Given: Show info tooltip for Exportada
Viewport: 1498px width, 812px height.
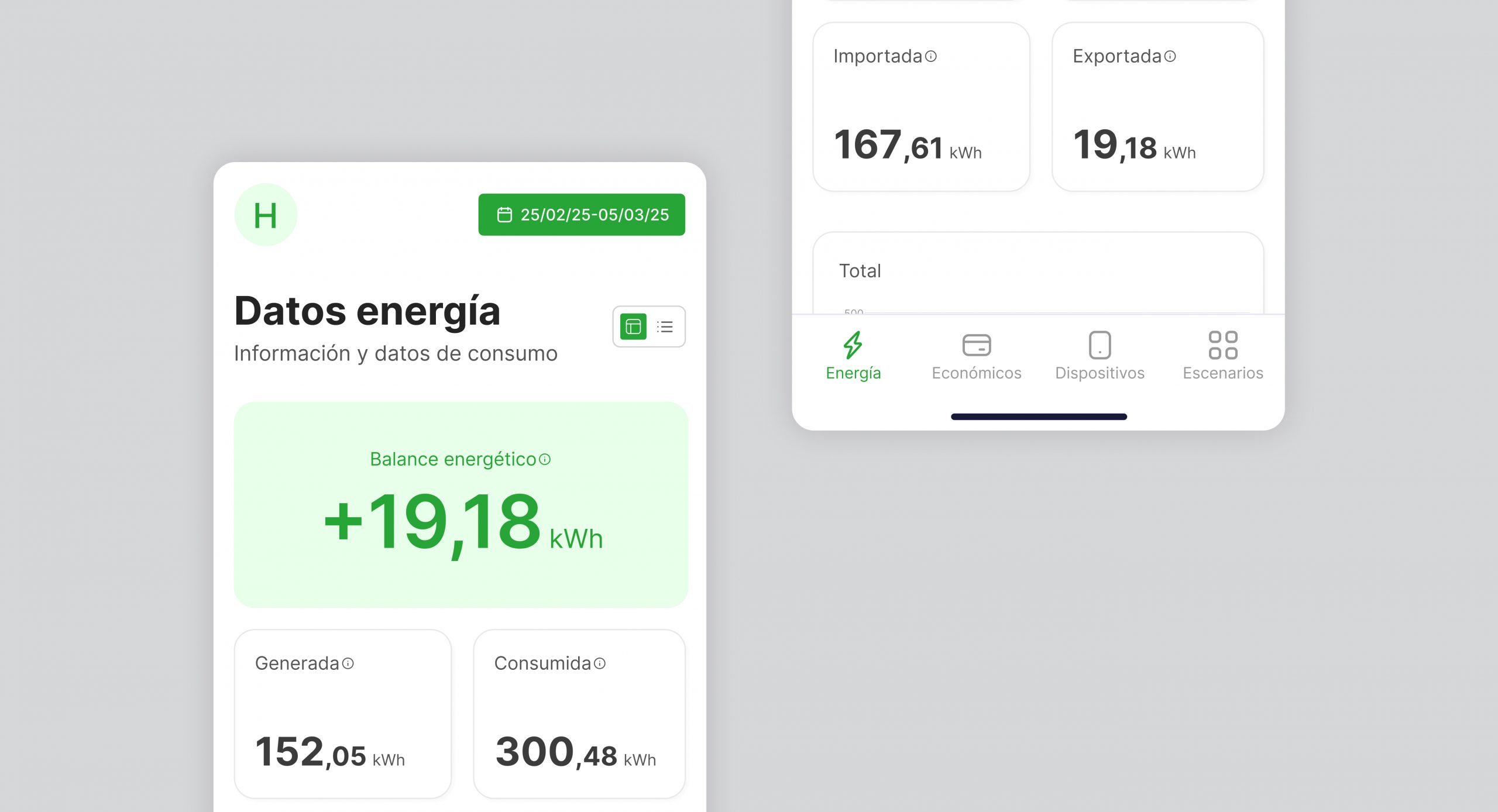Looking at the screenshot, I should pos(1170,56).
